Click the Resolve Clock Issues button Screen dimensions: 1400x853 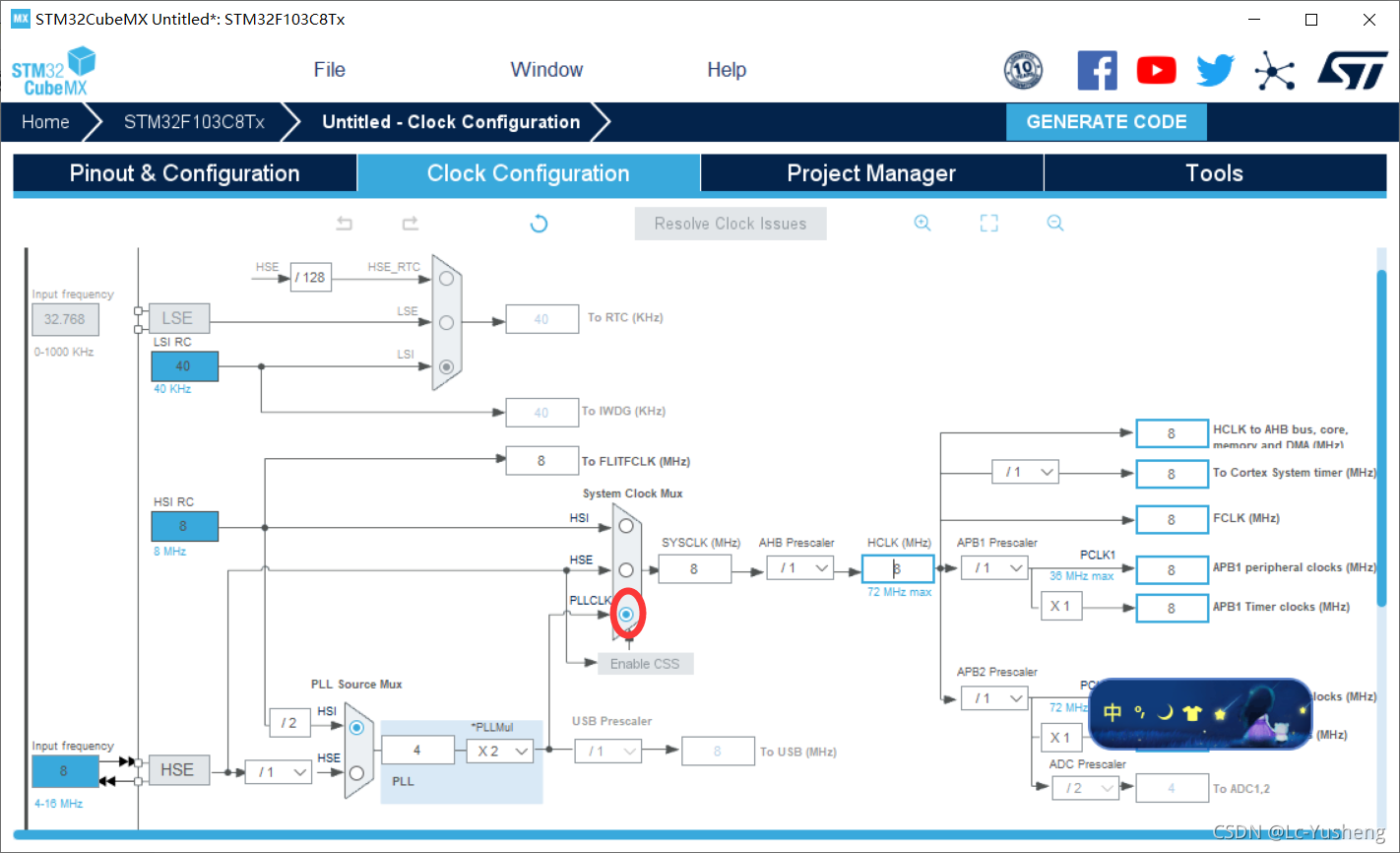[x=731, y=224]
